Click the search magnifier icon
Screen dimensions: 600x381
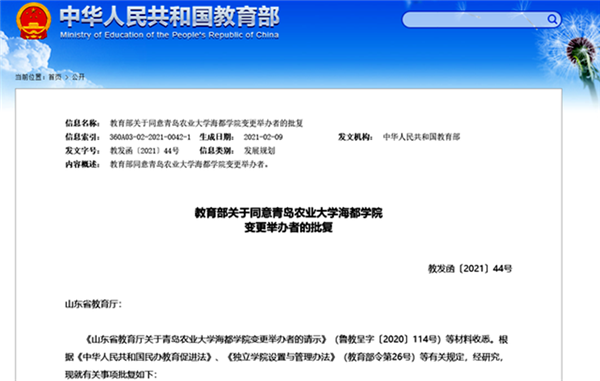(552, 19)
